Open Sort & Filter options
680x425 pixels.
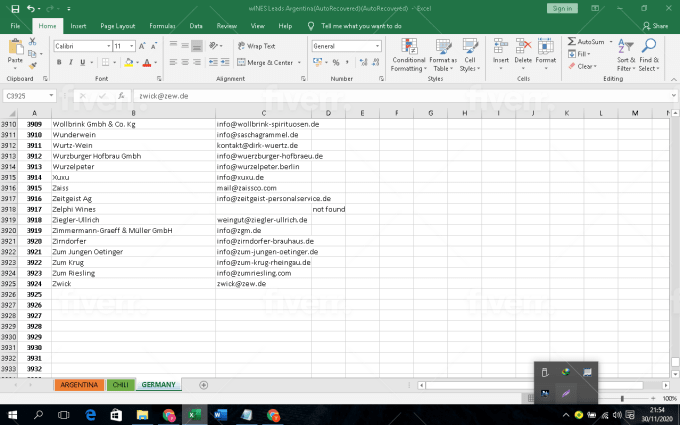[x=626, y=54]
